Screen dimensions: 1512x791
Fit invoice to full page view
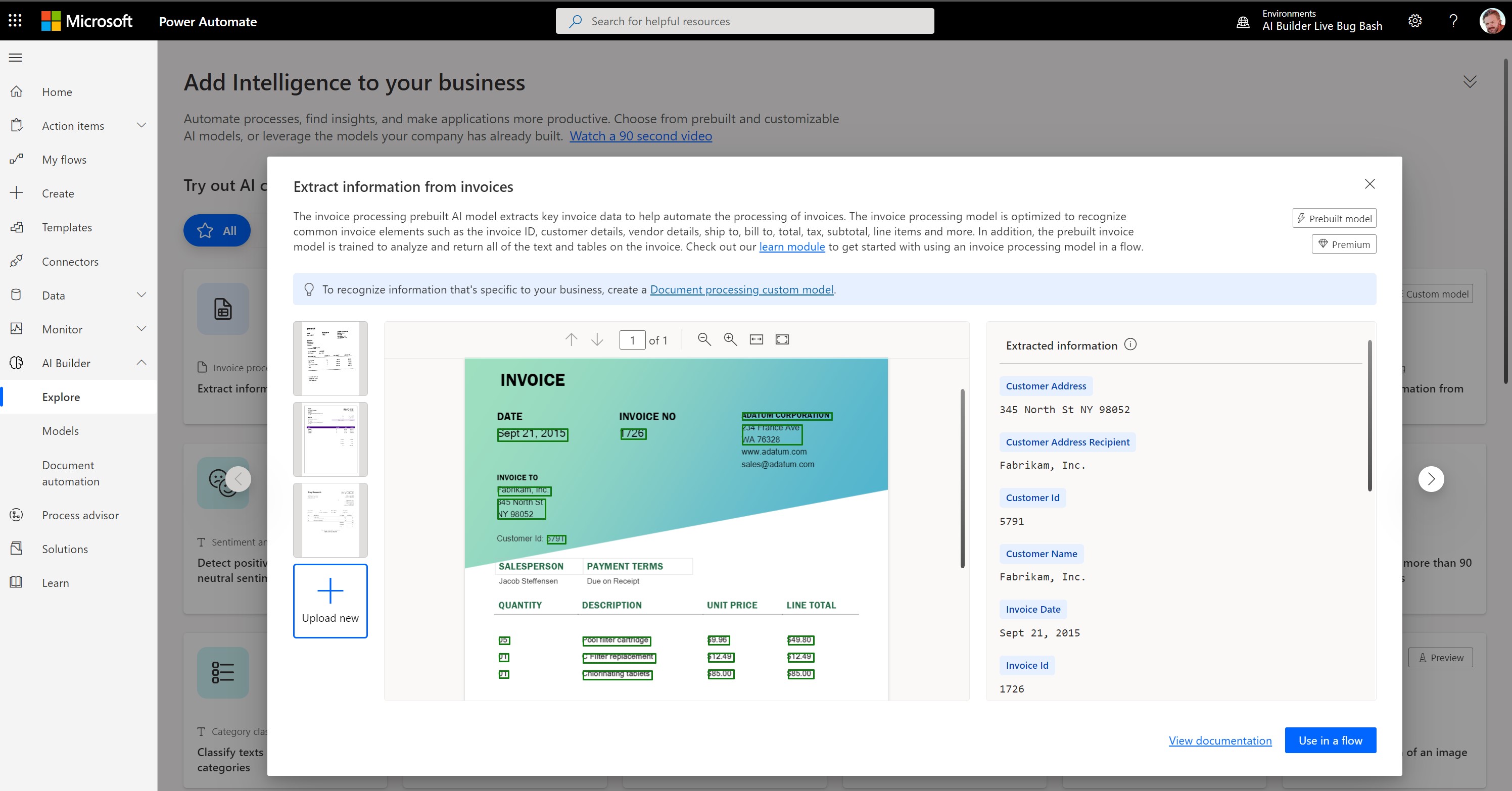tap(782, 339)
